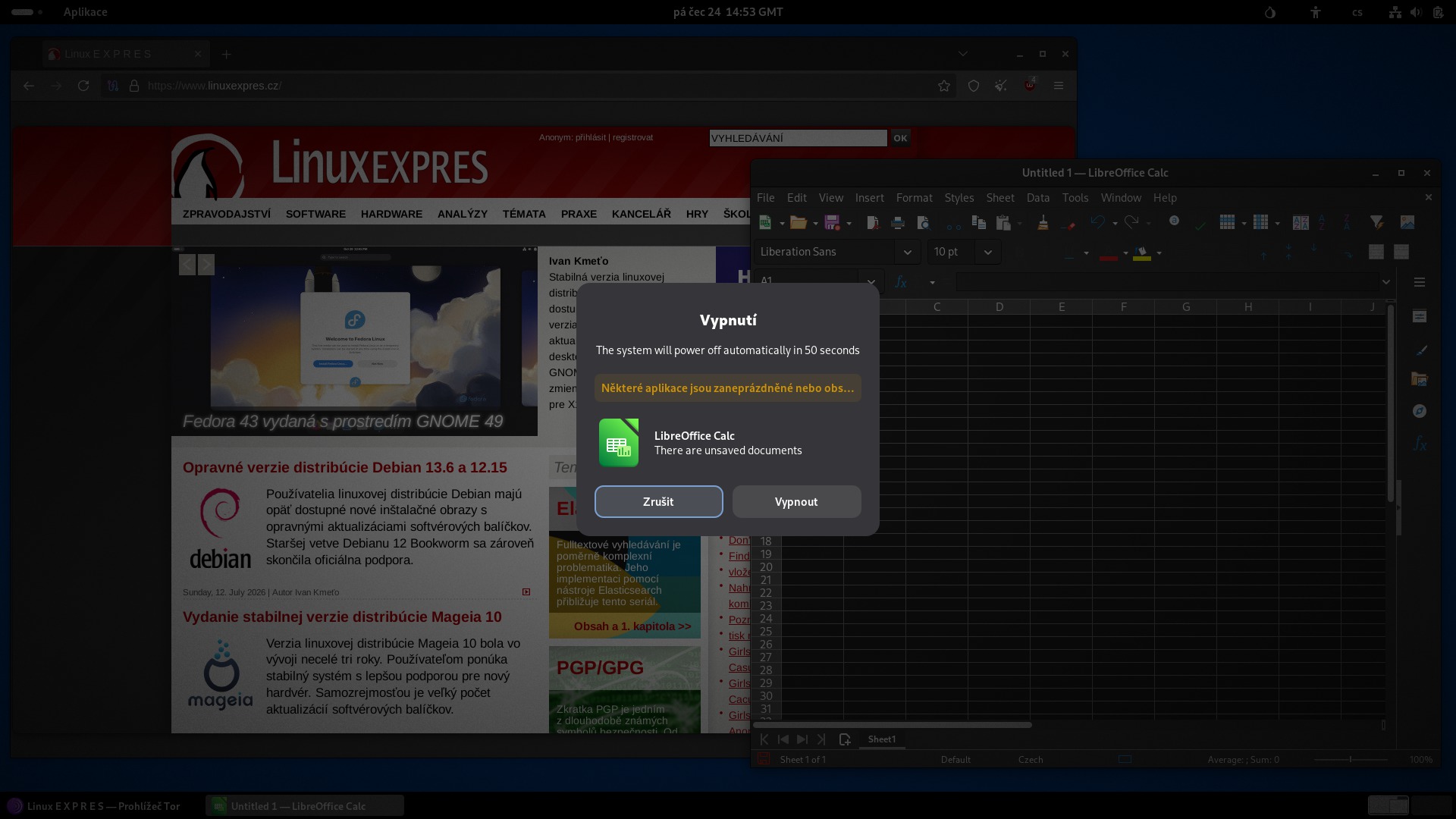Click the VYHLEDÁVÁNÍ search field on LinuxExpres
Image resolution: width=1456 pixels, height=819 pixels.
[x=798, y=138]
